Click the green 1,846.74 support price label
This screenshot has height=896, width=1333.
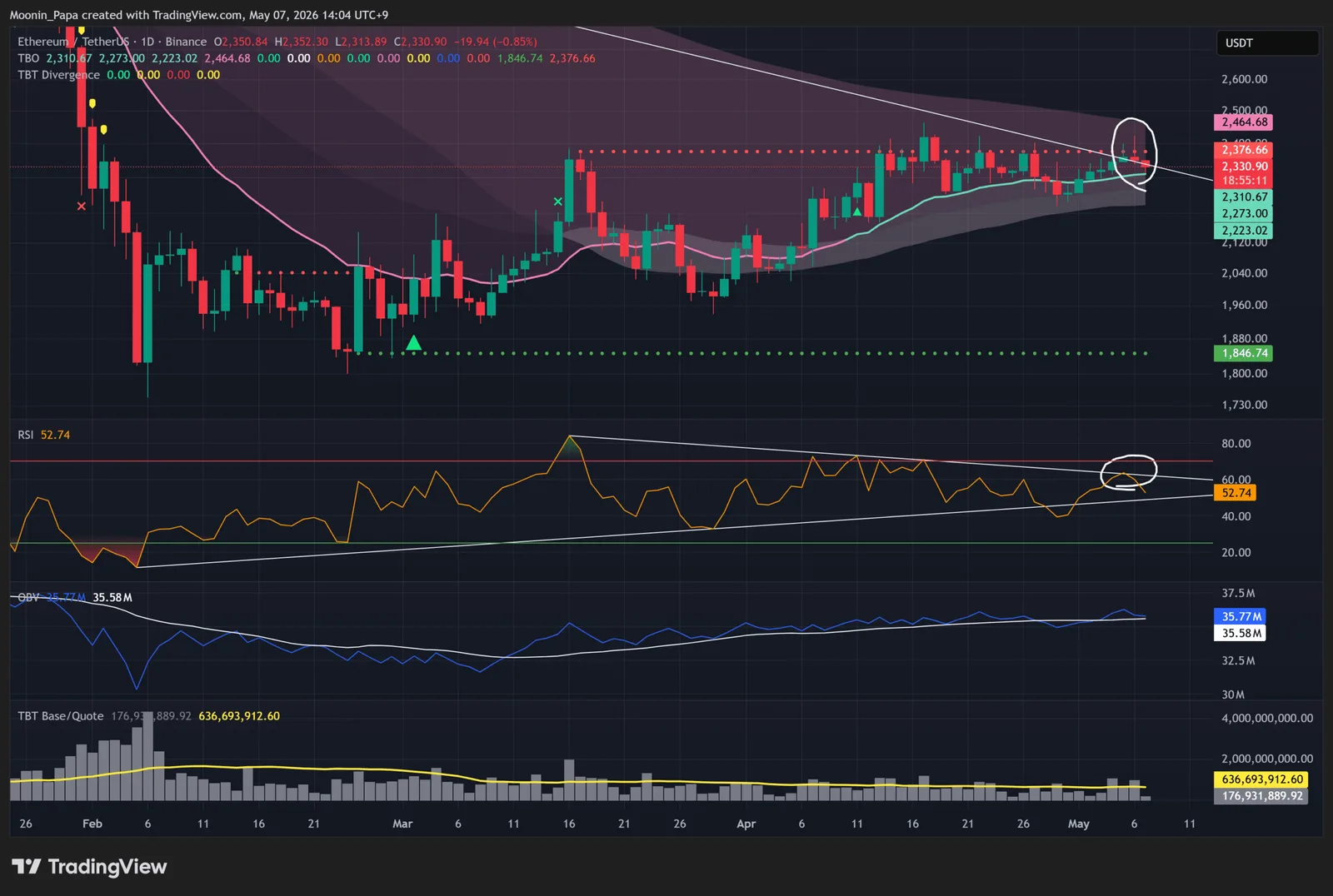coord(1244,353)
